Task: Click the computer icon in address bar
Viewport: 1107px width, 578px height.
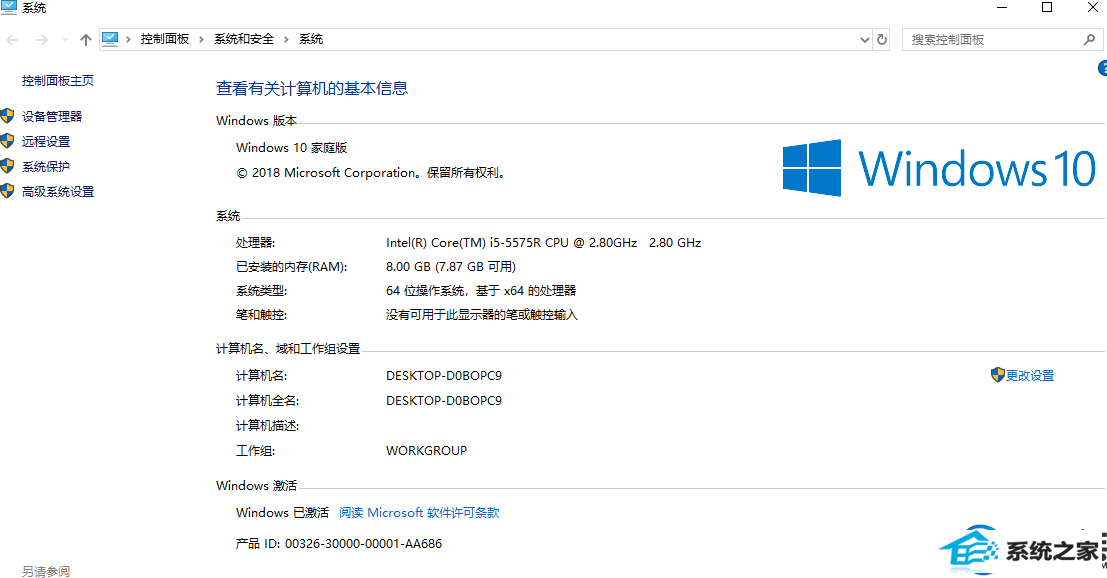Action: click(110, 39)
